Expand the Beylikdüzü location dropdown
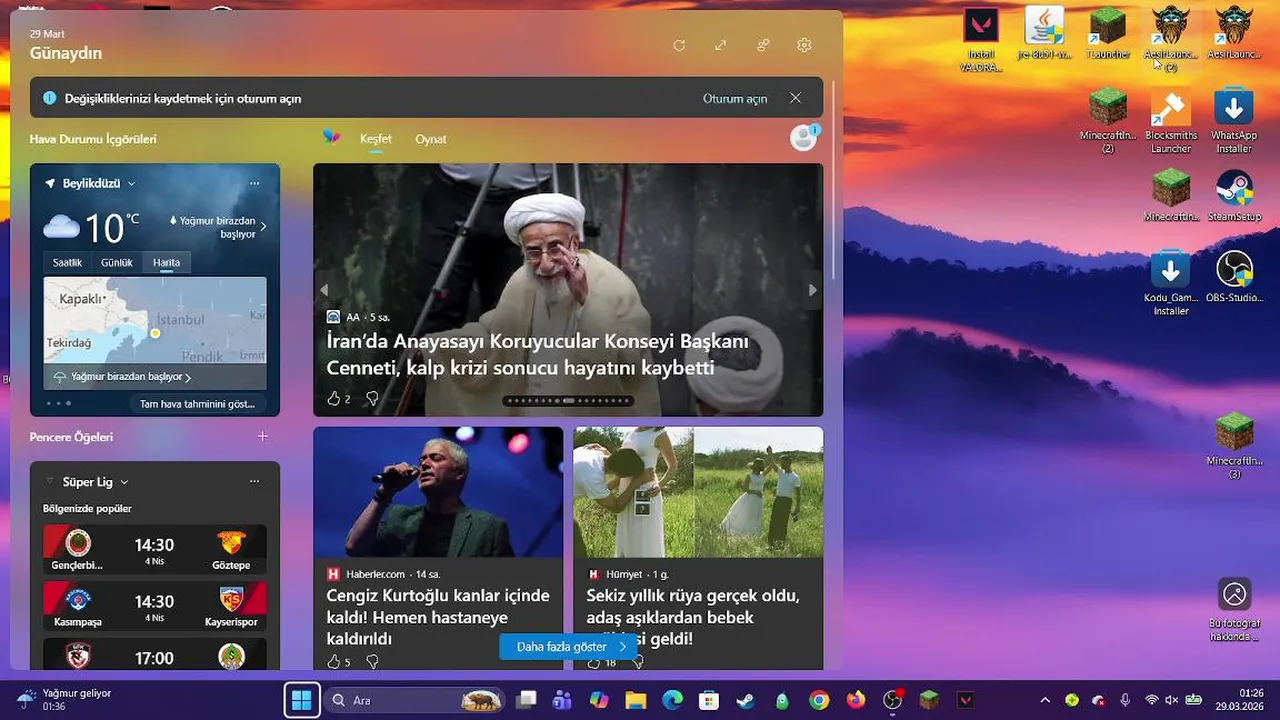Image resolution: width=1280 pixels, height=720 pixels. [x=131, y=184]
